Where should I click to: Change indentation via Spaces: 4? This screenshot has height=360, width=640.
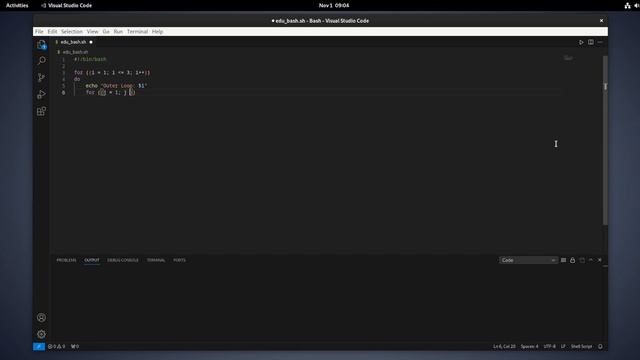529,347
